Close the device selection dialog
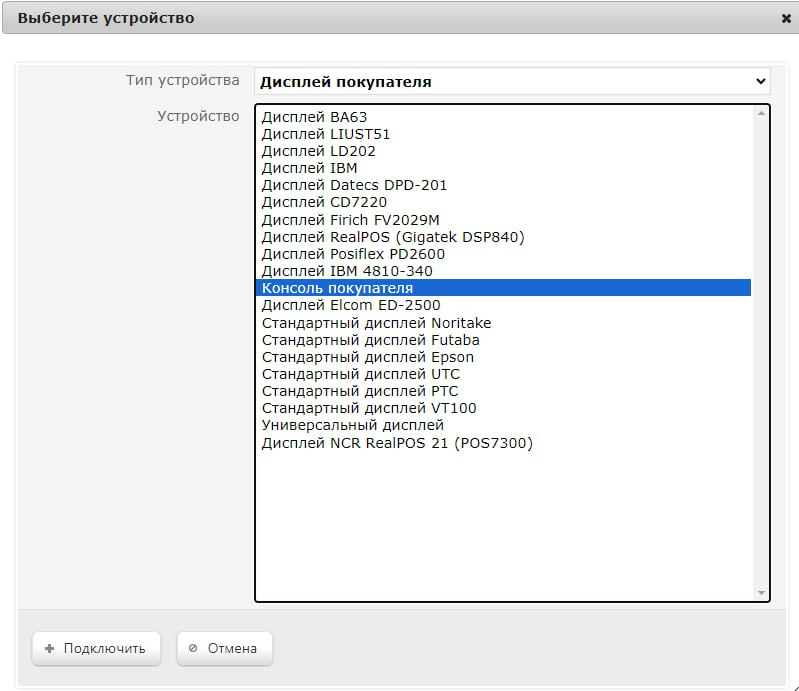799x691 pixels. (786, 18)
